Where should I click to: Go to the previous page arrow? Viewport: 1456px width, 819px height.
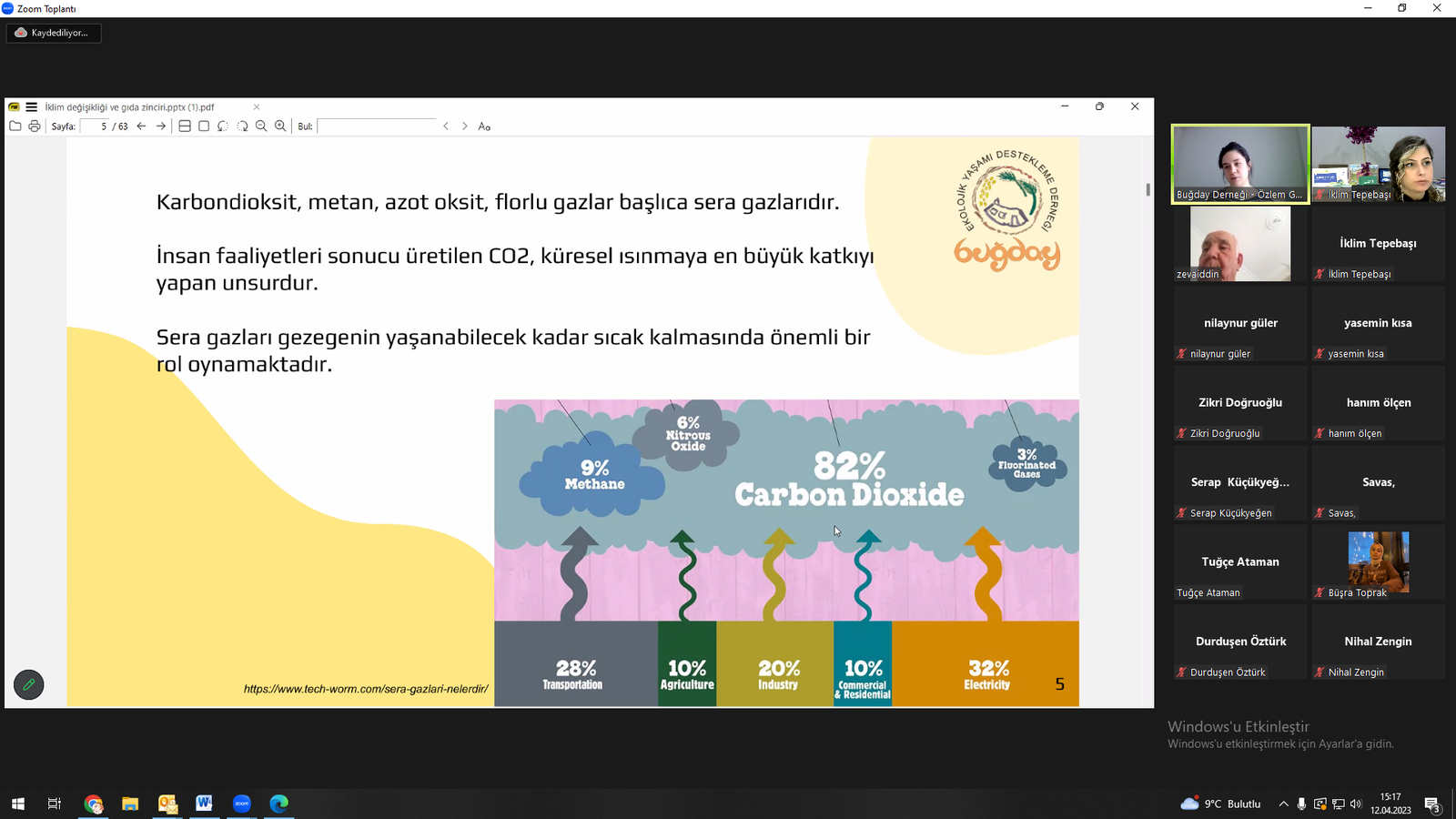tap(142, 126)
